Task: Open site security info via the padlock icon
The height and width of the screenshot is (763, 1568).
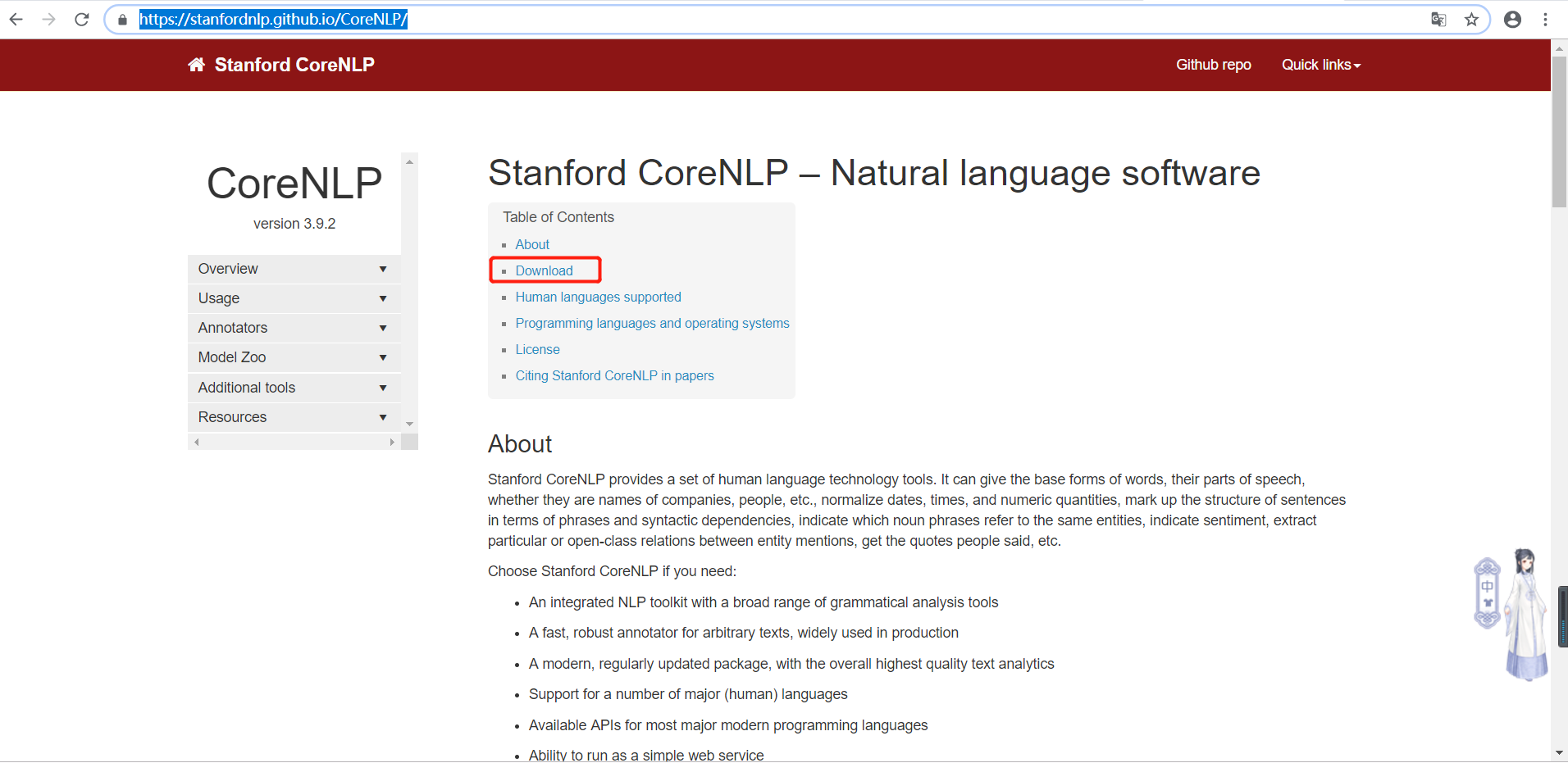Action: (121, 19)
